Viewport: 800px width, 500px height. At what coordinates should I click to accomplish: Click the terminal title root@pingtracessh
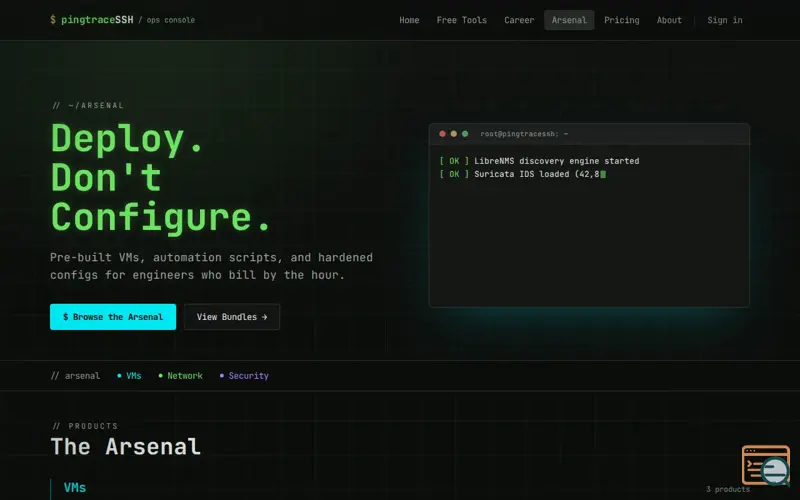524,134
